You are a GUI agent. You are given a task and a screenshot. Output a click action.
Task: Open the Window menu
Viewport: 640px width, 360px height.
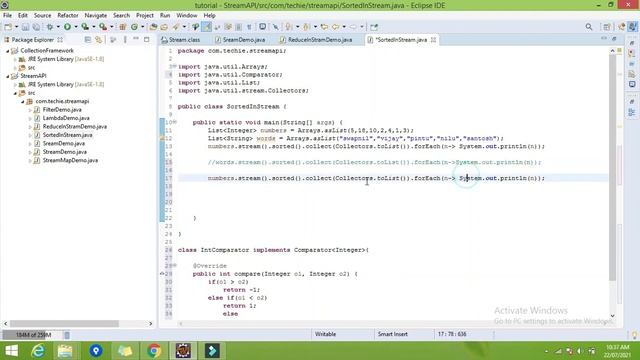coord(187,16)
